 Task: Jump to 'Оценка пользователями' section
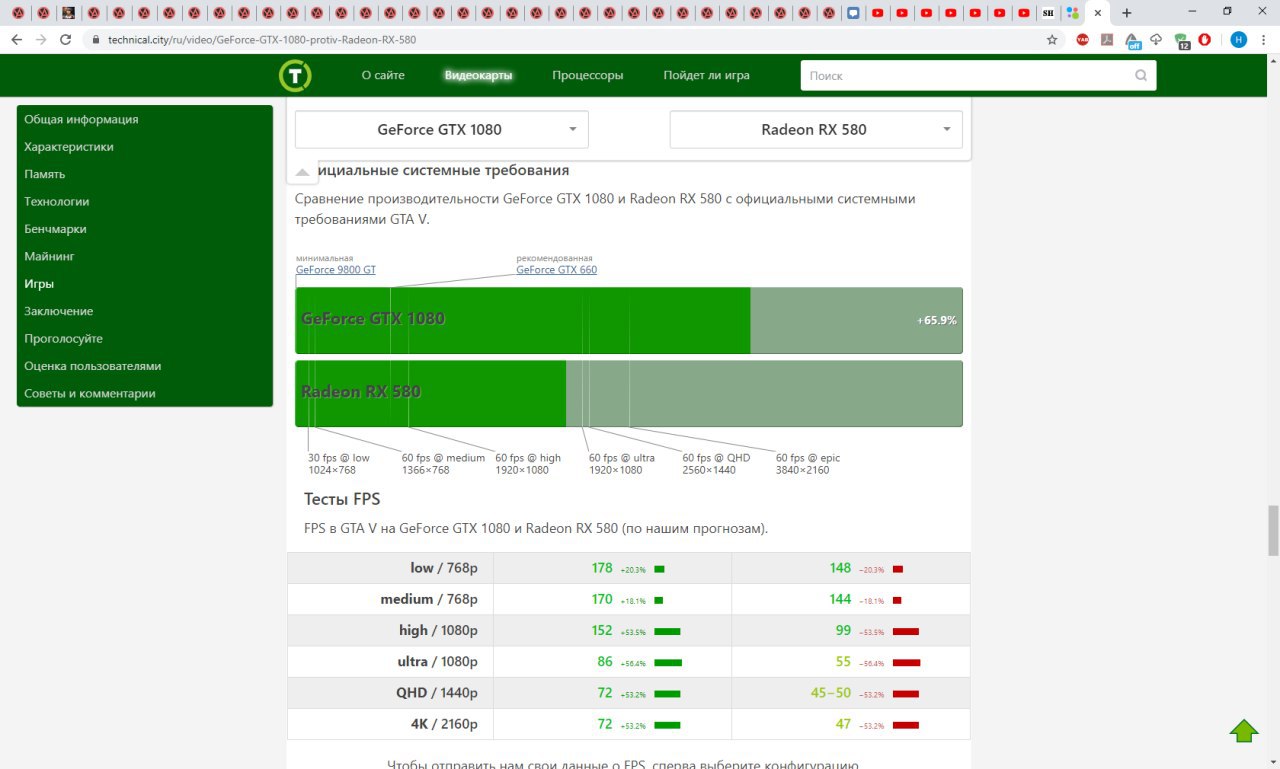[93, 366]
